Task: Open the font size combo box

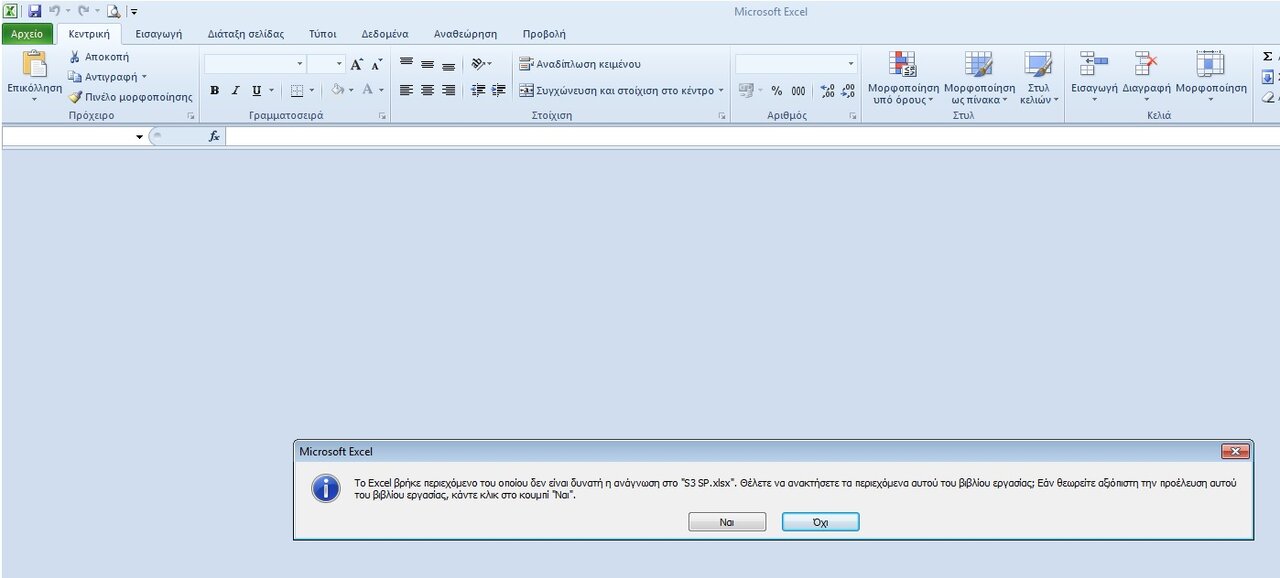Action: click(x=326, y=64)
